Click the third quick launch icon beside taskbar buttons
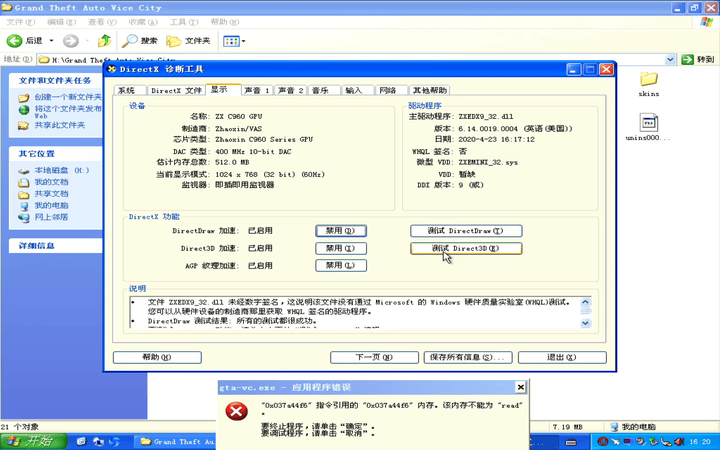 coord(114,442)
